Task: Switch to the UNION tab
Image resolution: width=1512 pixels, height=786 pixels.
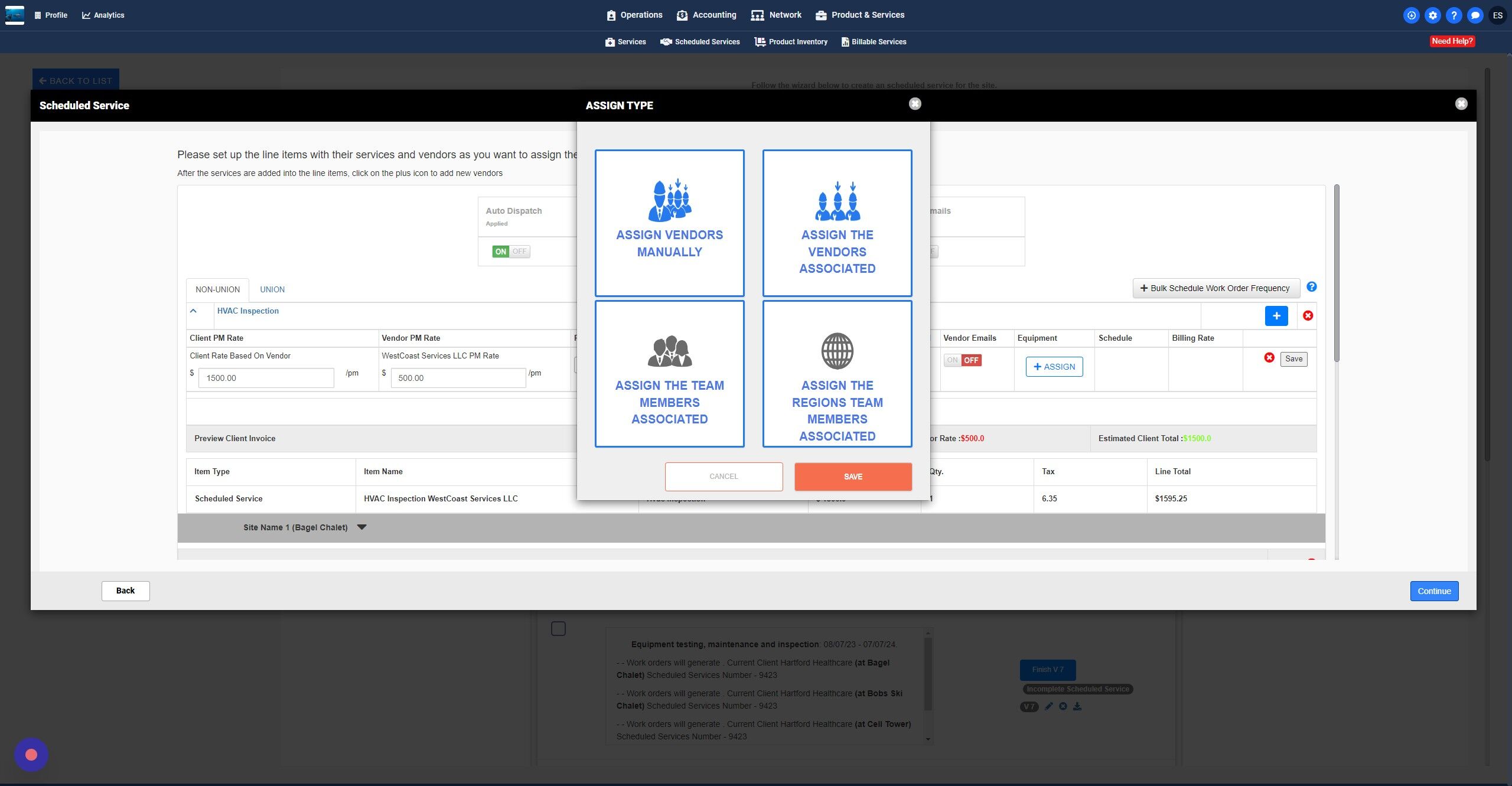Action: point(272,289)
